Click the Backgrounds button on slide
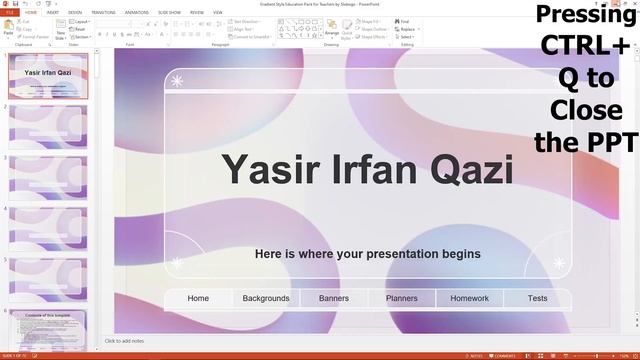This screenshot has height=360, width=640. (x=266, y=298)
